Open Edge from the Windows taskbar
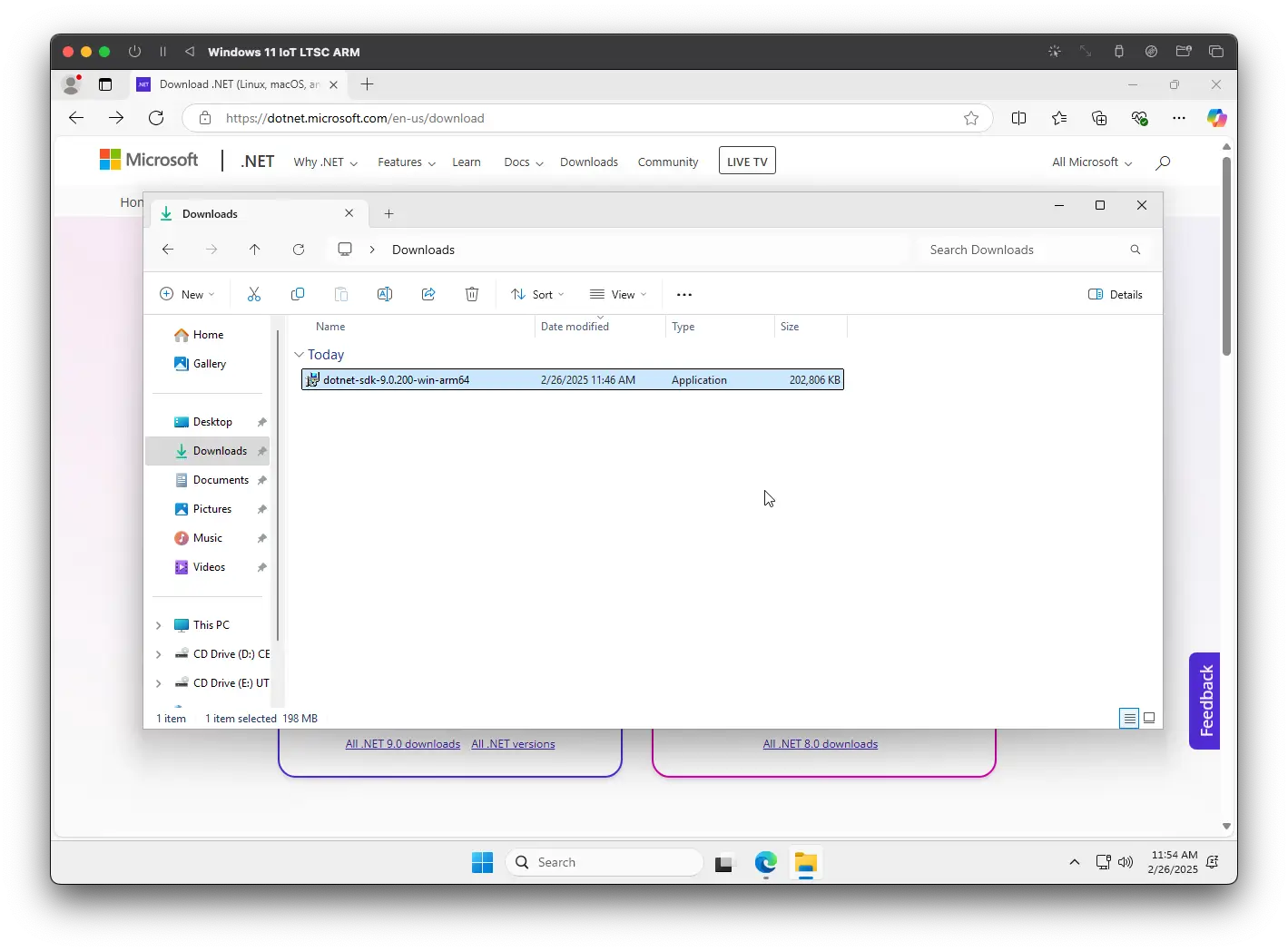The image size is (1288, 951). 765,862
